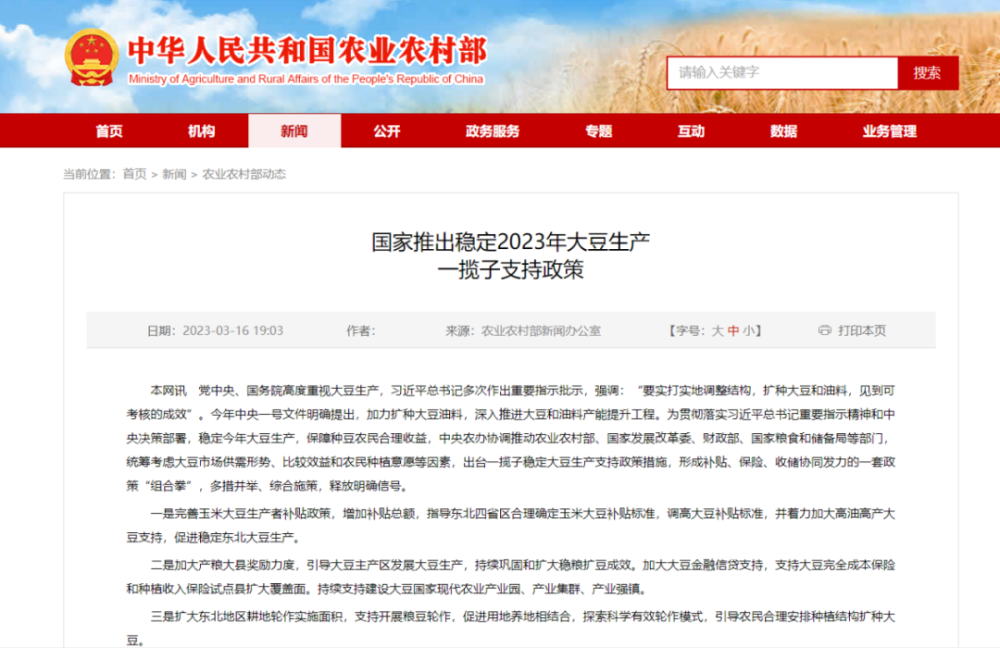
Task: Open the 业务管理 navigation tab
Action: (889, 131)
